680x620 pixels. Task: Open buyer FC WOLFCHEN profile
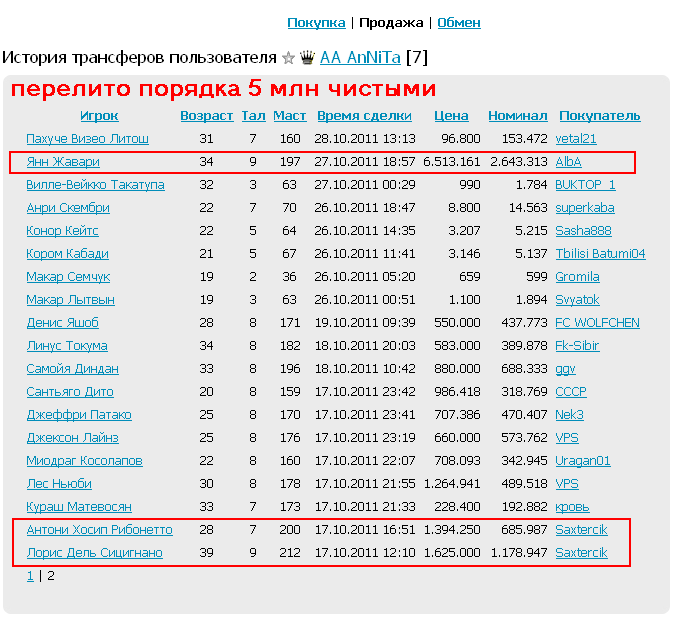(598, 323)
